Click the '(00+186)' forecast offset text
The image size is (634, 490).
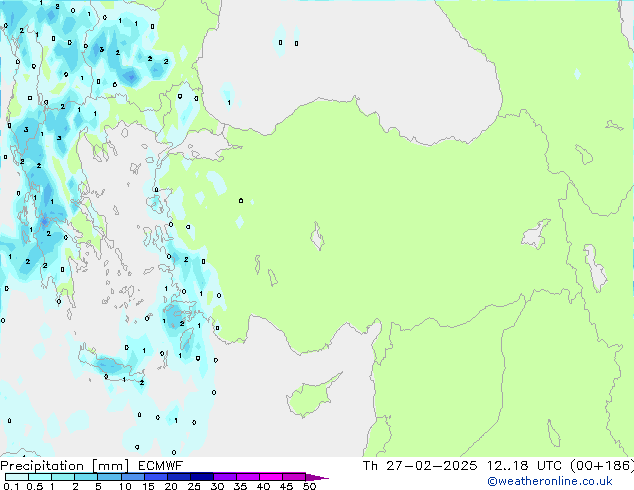pos(602,466)
